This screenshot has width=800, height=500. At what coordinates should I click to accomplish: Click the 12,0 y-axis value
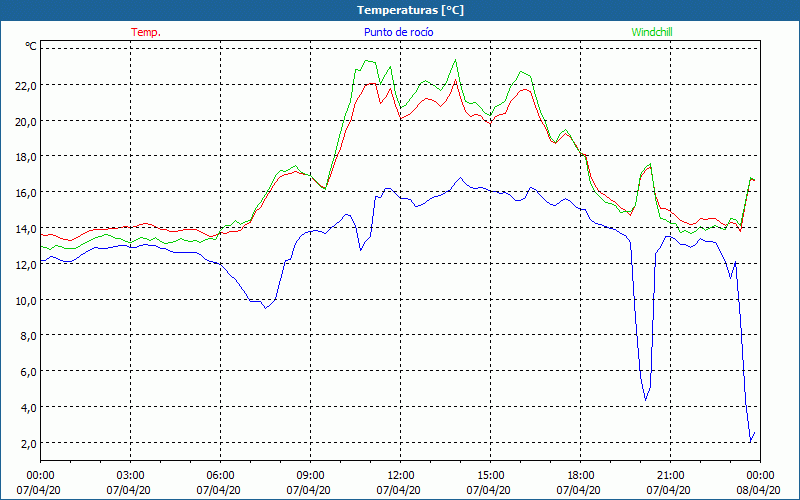(27, 265)
